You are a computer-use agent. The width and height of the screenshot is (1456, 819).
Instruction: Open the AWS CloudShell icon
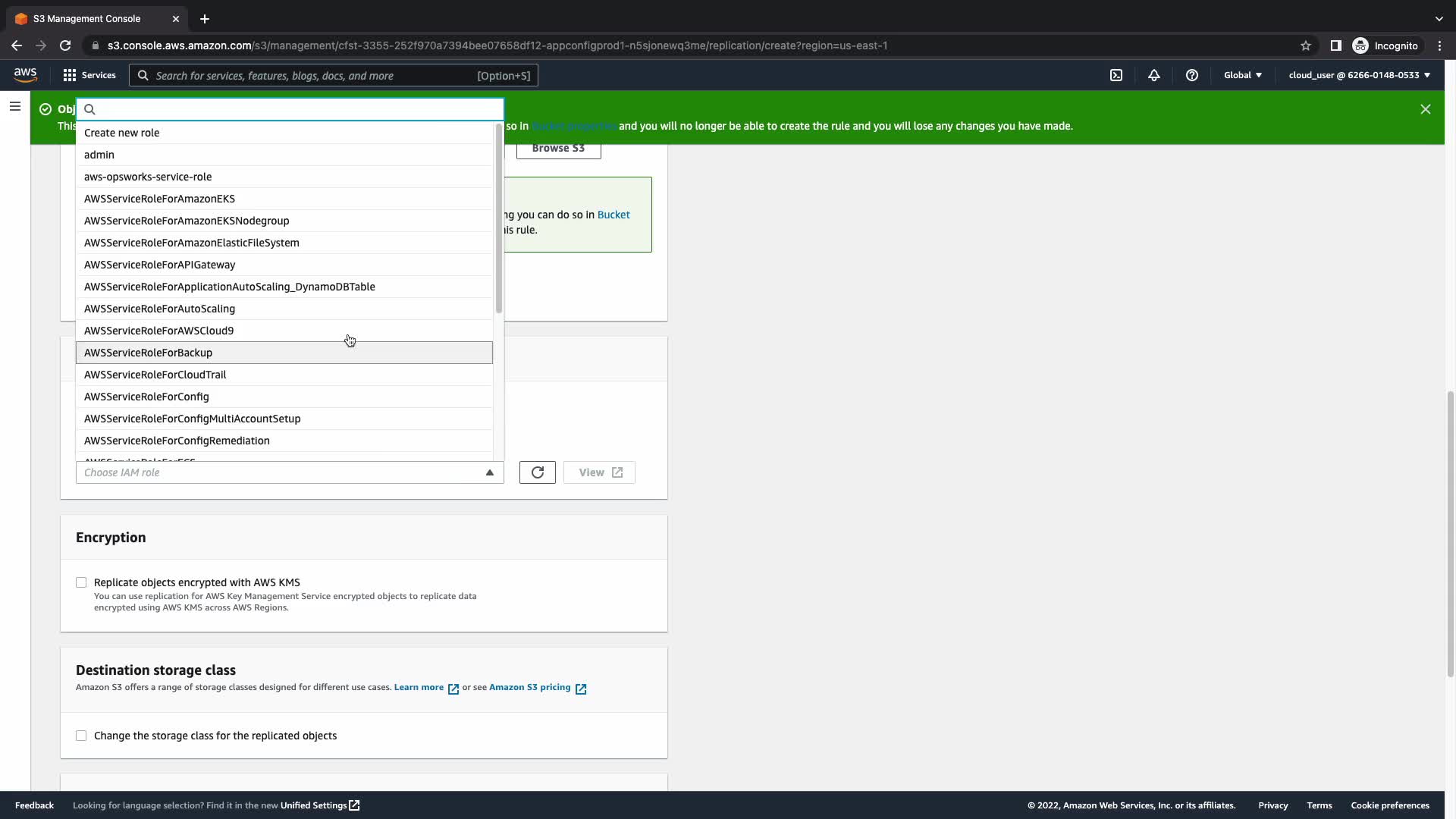(1116, 75)
